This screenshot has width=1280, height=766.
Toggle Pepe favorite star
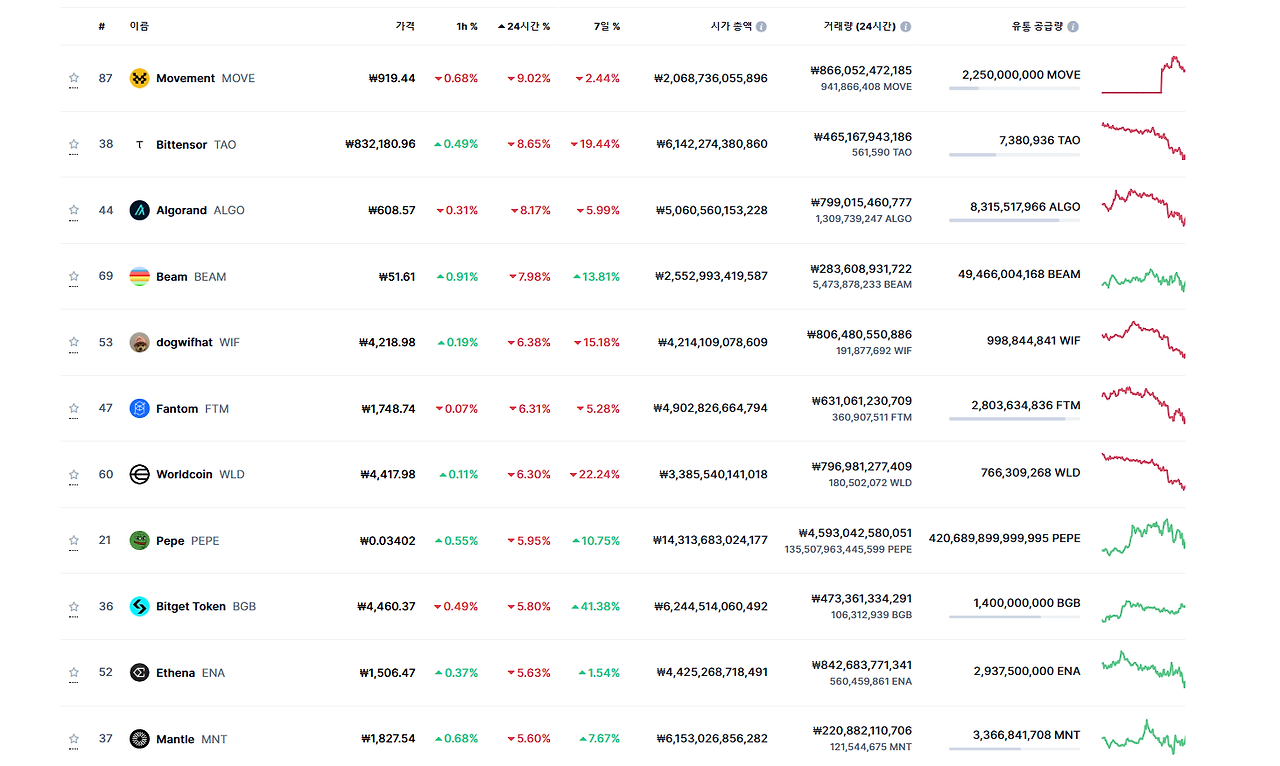[x=73, y=539]
